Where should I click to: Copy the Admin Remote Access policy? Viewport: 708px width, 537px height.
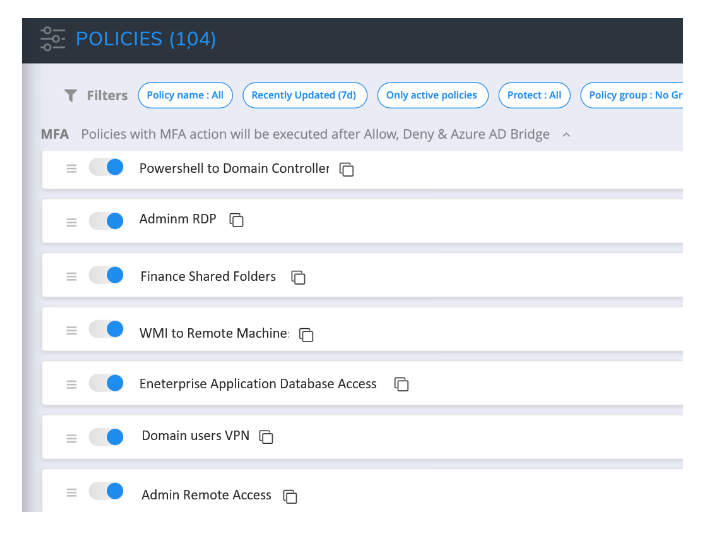290,496
